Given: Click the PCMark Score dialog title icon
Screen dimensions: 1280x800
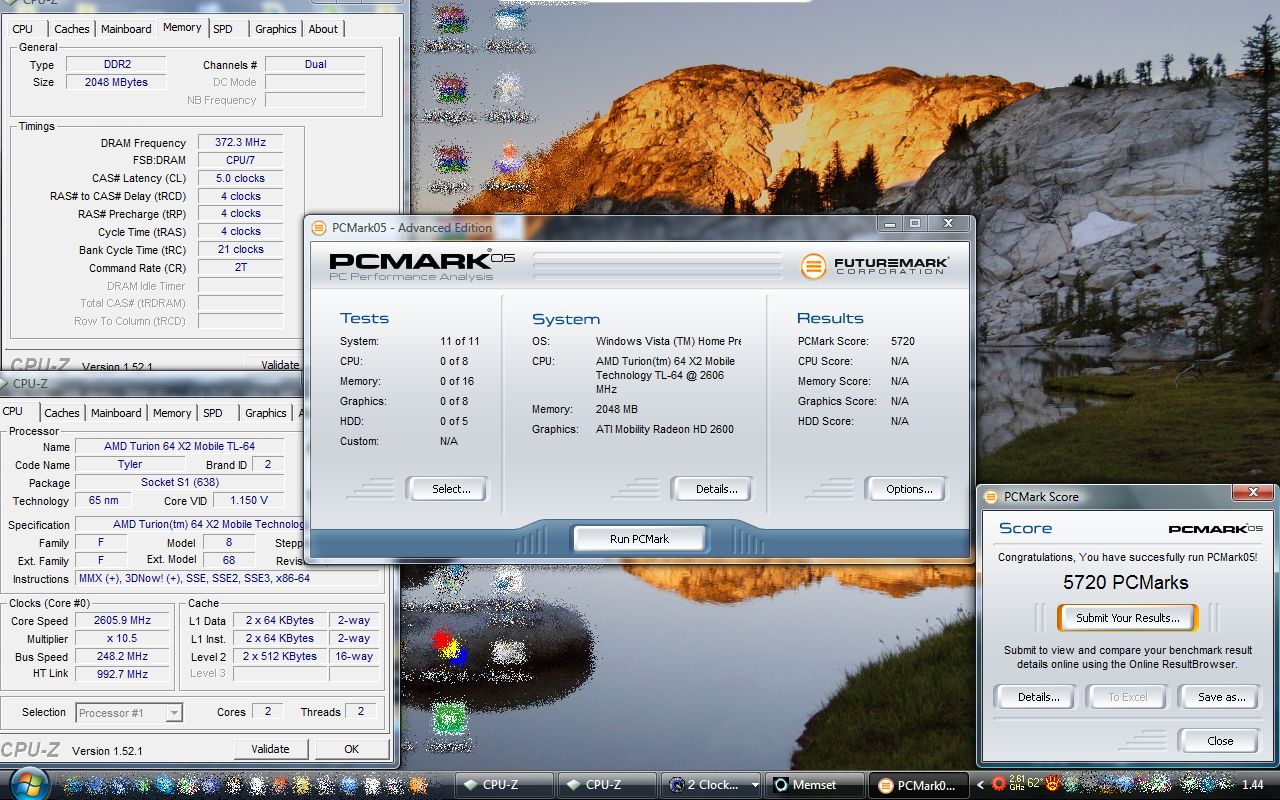Looking at the screenshot, I should pyautogui.click(x=992, y=496).
